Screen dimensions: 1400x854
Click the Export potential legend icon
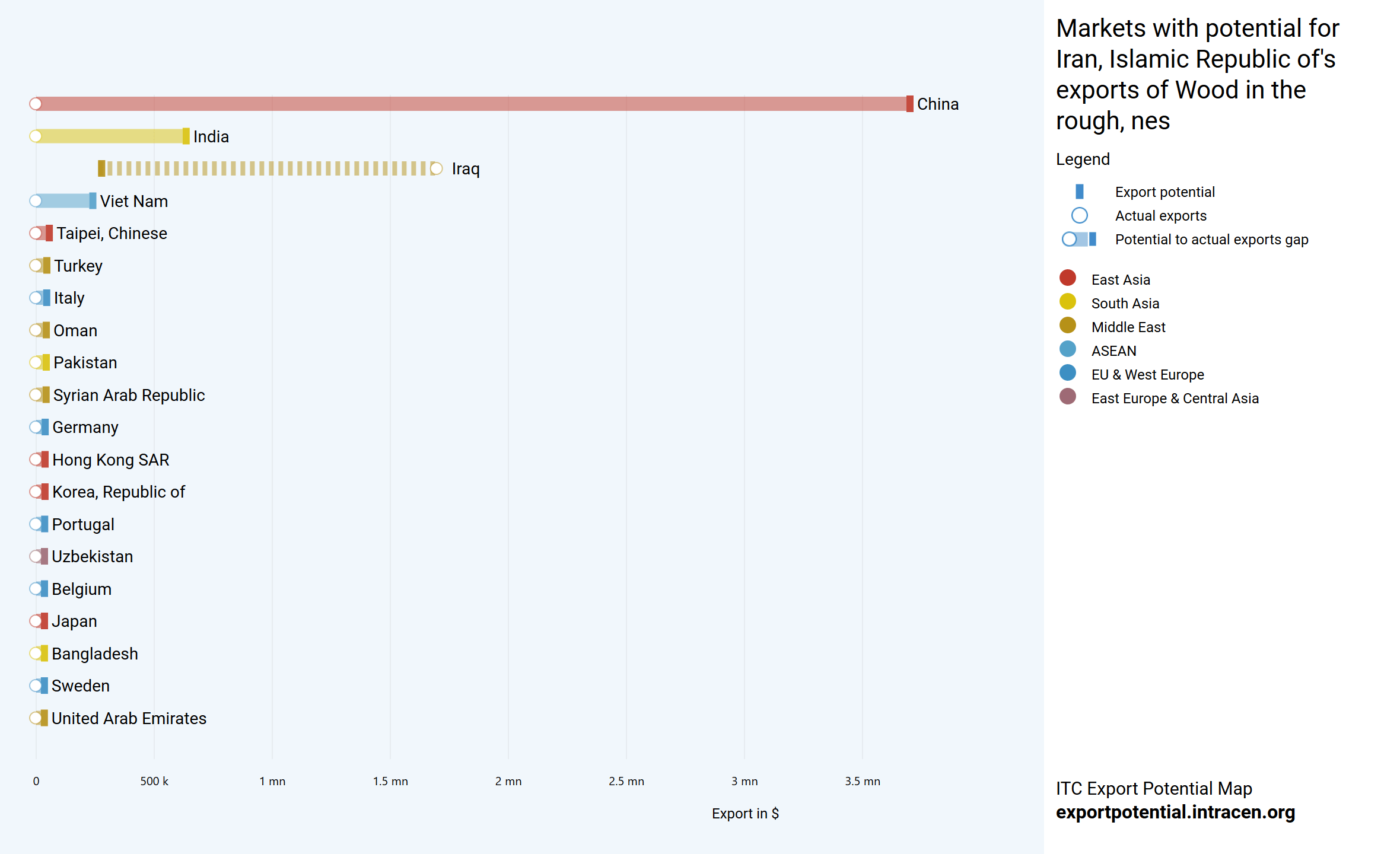tap(1079, 192)
